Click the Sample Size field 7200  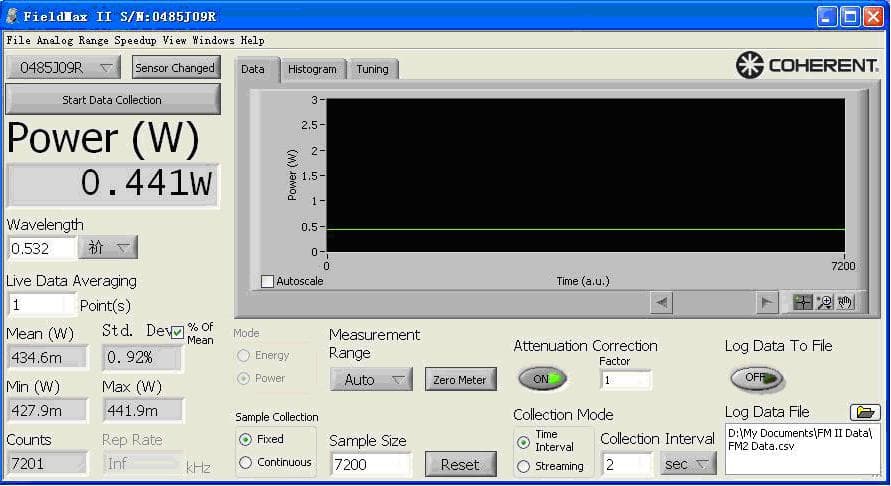[x=371, y=464]
